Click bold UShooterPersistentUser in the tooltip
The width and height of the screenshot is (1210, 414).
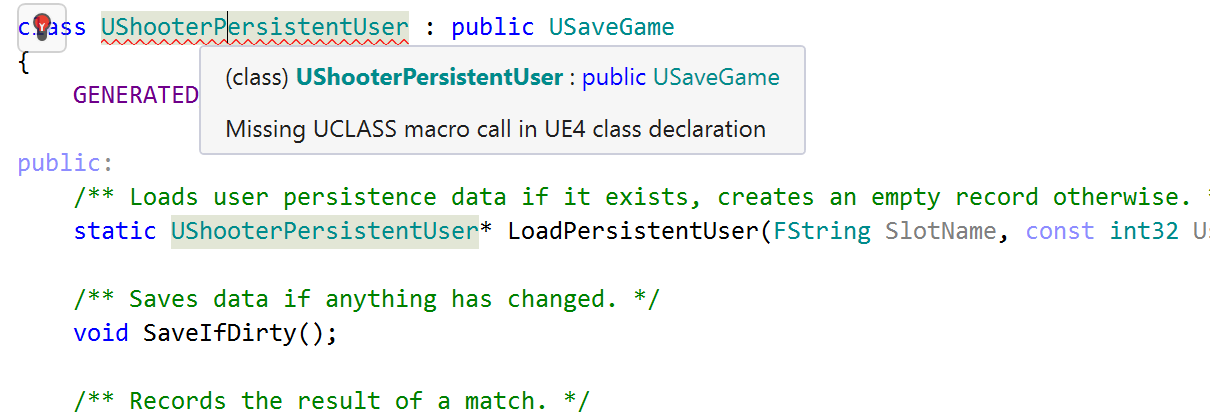(430, 77)
